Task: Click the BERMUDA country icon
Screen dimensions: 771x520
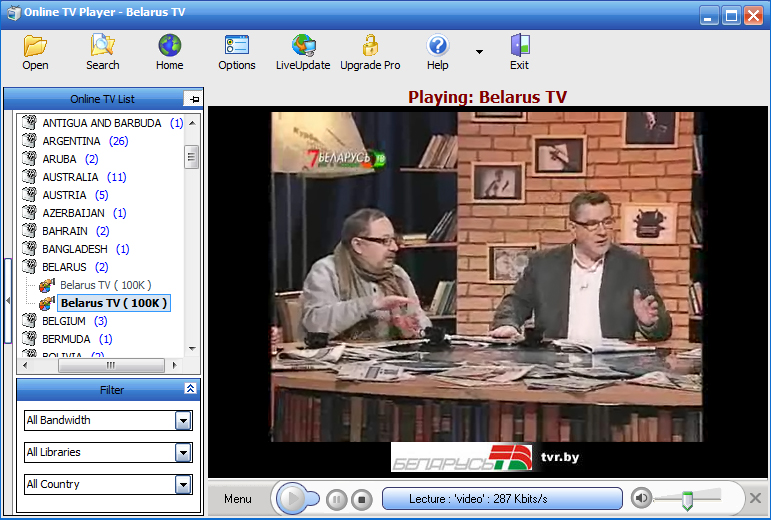Action: tap(30, 338)
